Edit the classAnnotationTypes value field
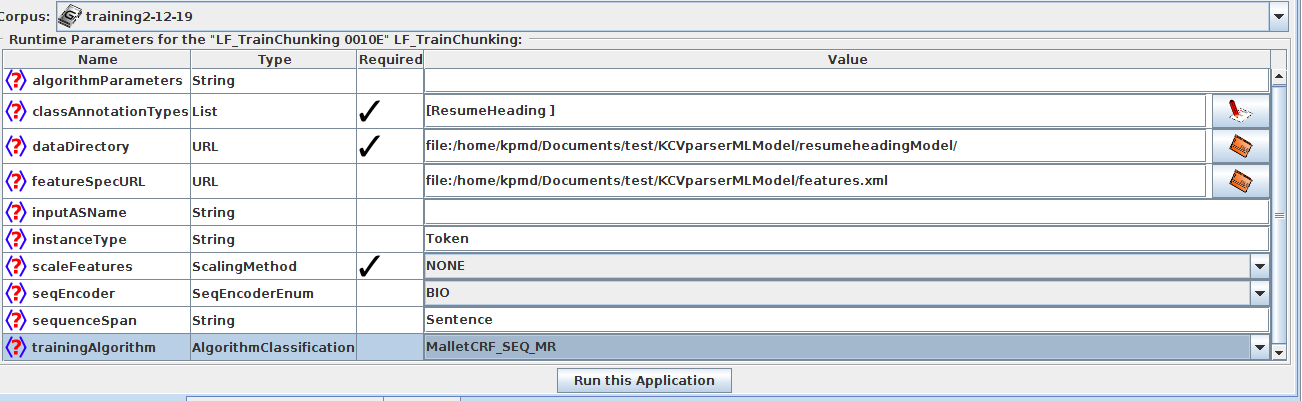This screenshot has height=401, width=1302. click(814, 111)
